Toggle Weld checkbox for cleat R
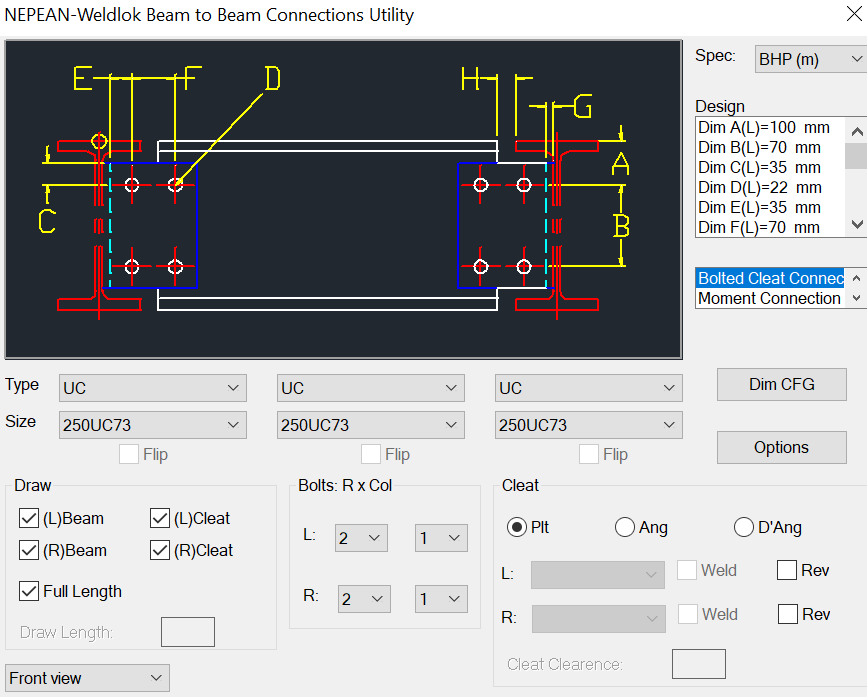Screen dimensions: 867x697 (688, 614)
